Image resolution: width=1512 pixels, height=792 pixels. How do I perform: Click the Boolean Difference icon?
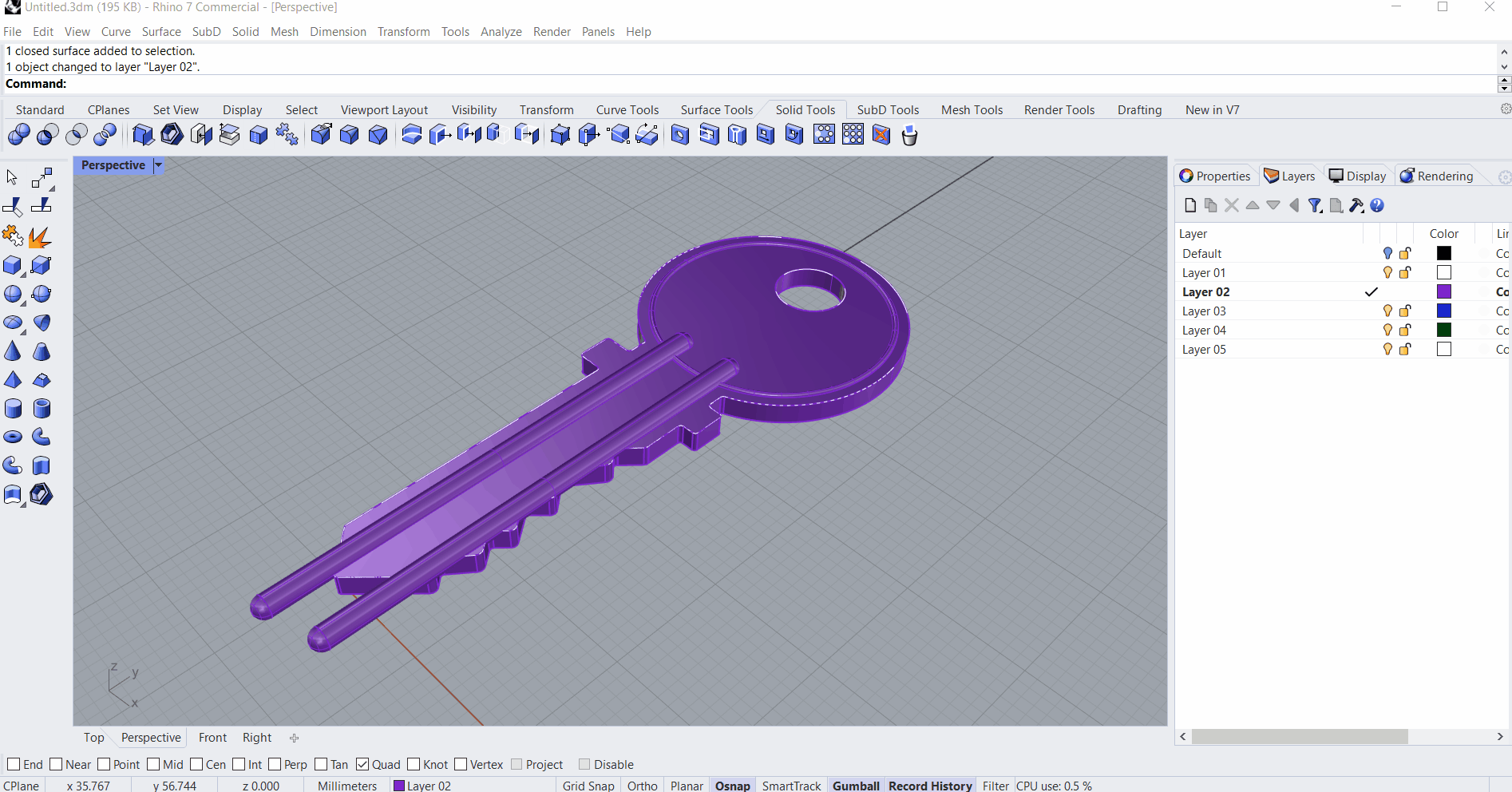coord(47,135)
